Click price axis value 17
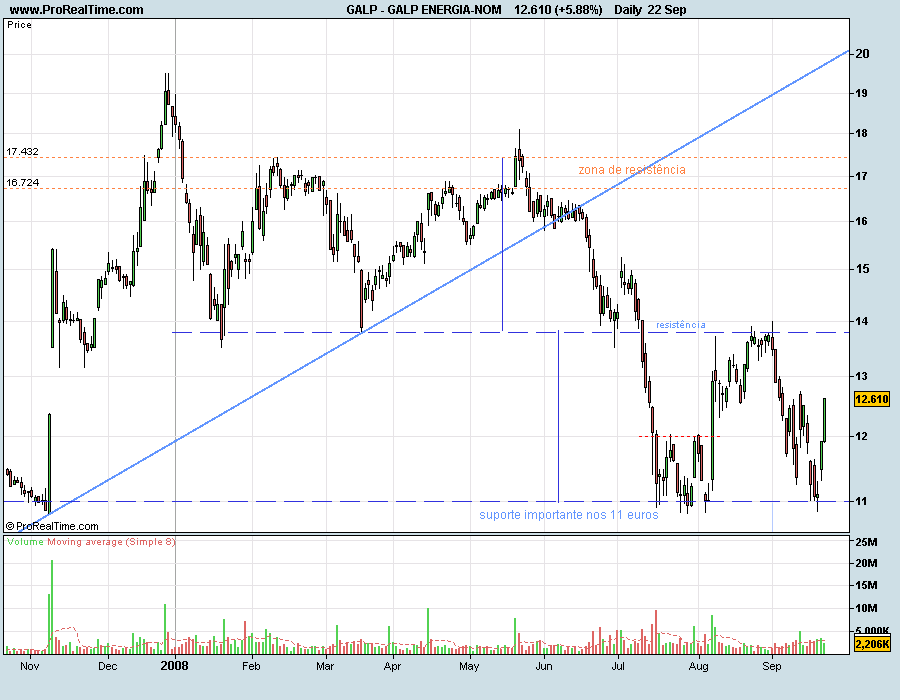 pos(861,176)
